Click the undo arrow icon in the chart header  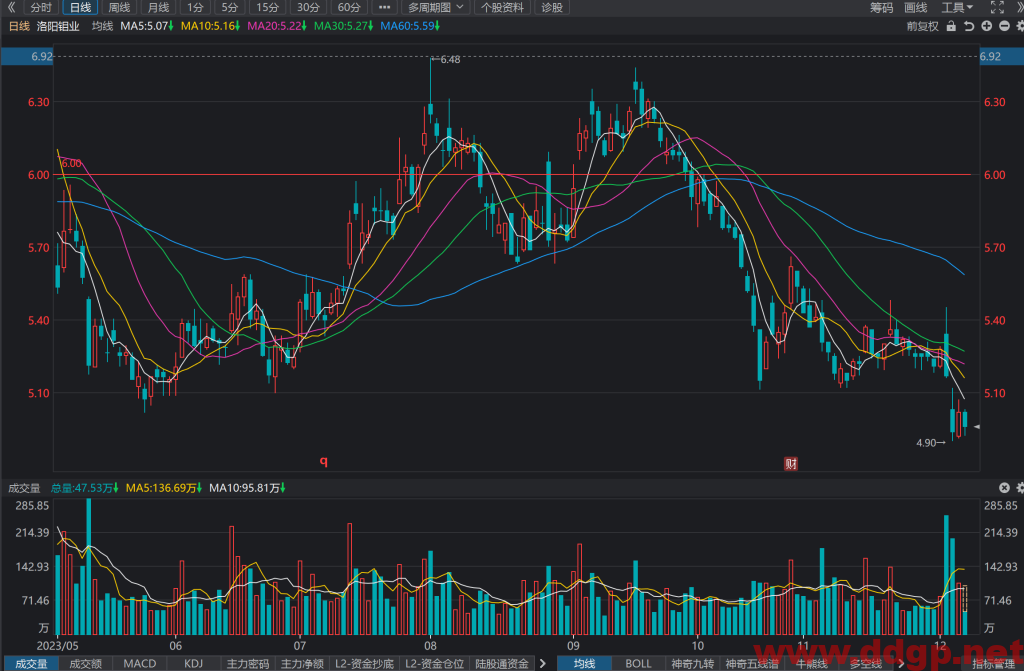[968, 26]
